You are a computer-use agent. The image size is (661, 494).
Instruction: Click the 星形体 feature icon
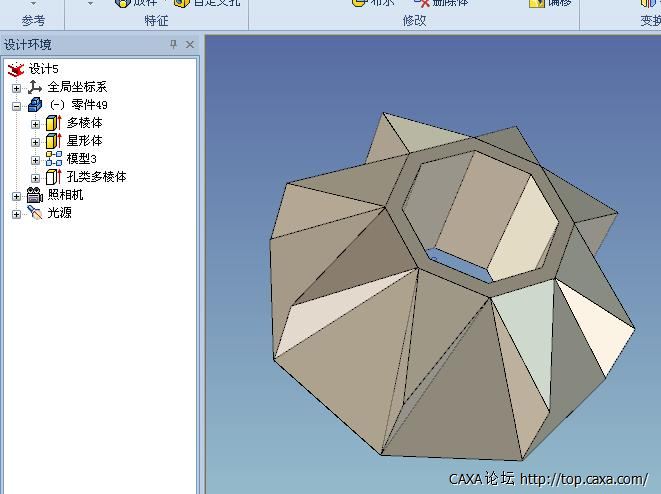click(x=54, y=141)
